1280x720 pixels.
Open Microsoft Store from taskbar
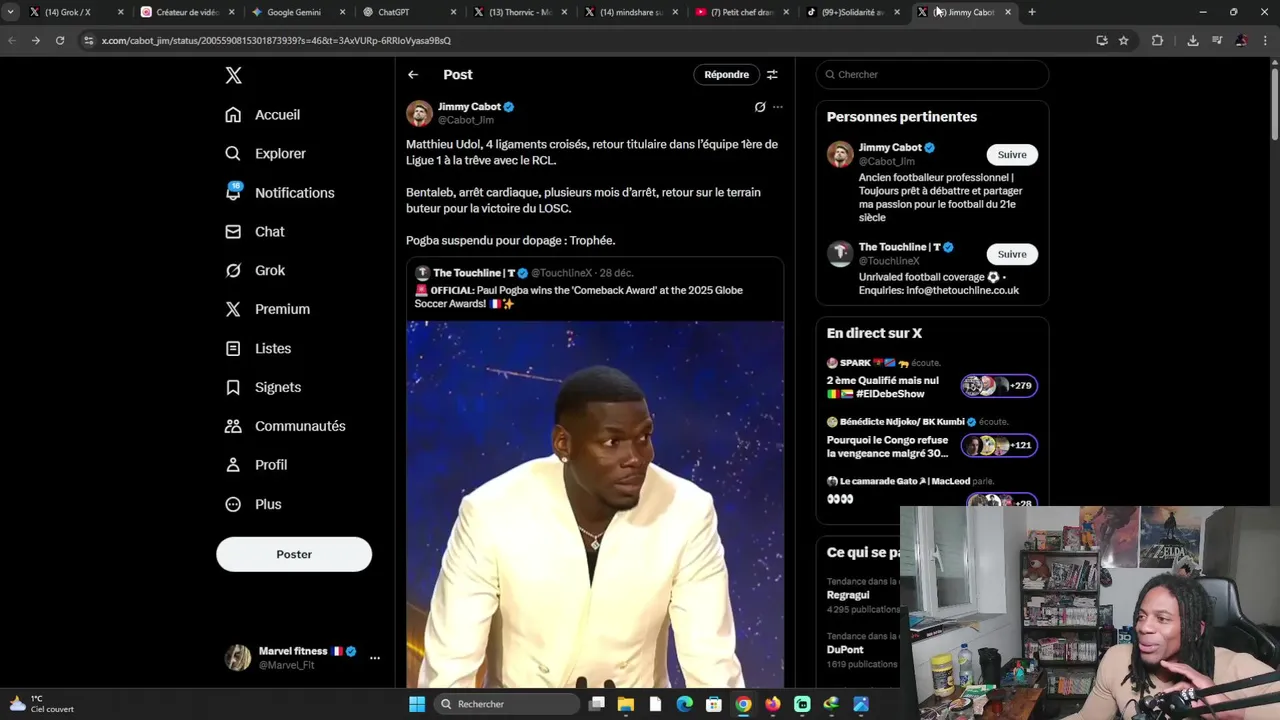pos(714,704)
